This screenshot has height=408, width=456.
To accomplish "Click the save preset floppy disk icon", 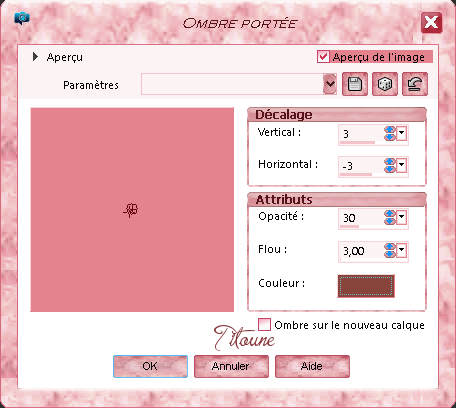I will 355,84.
